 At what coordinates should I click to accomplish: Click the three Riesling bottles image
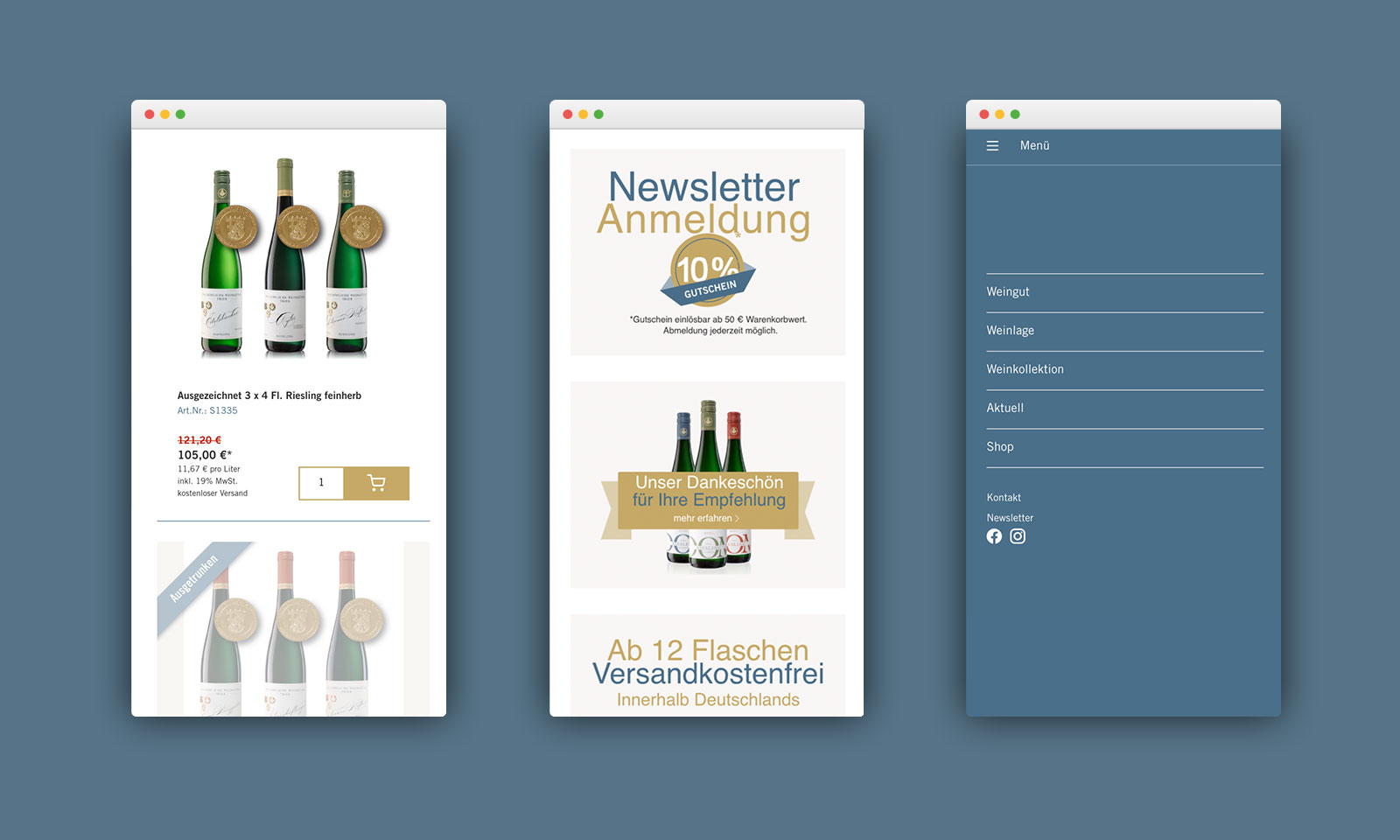point(285,258)
